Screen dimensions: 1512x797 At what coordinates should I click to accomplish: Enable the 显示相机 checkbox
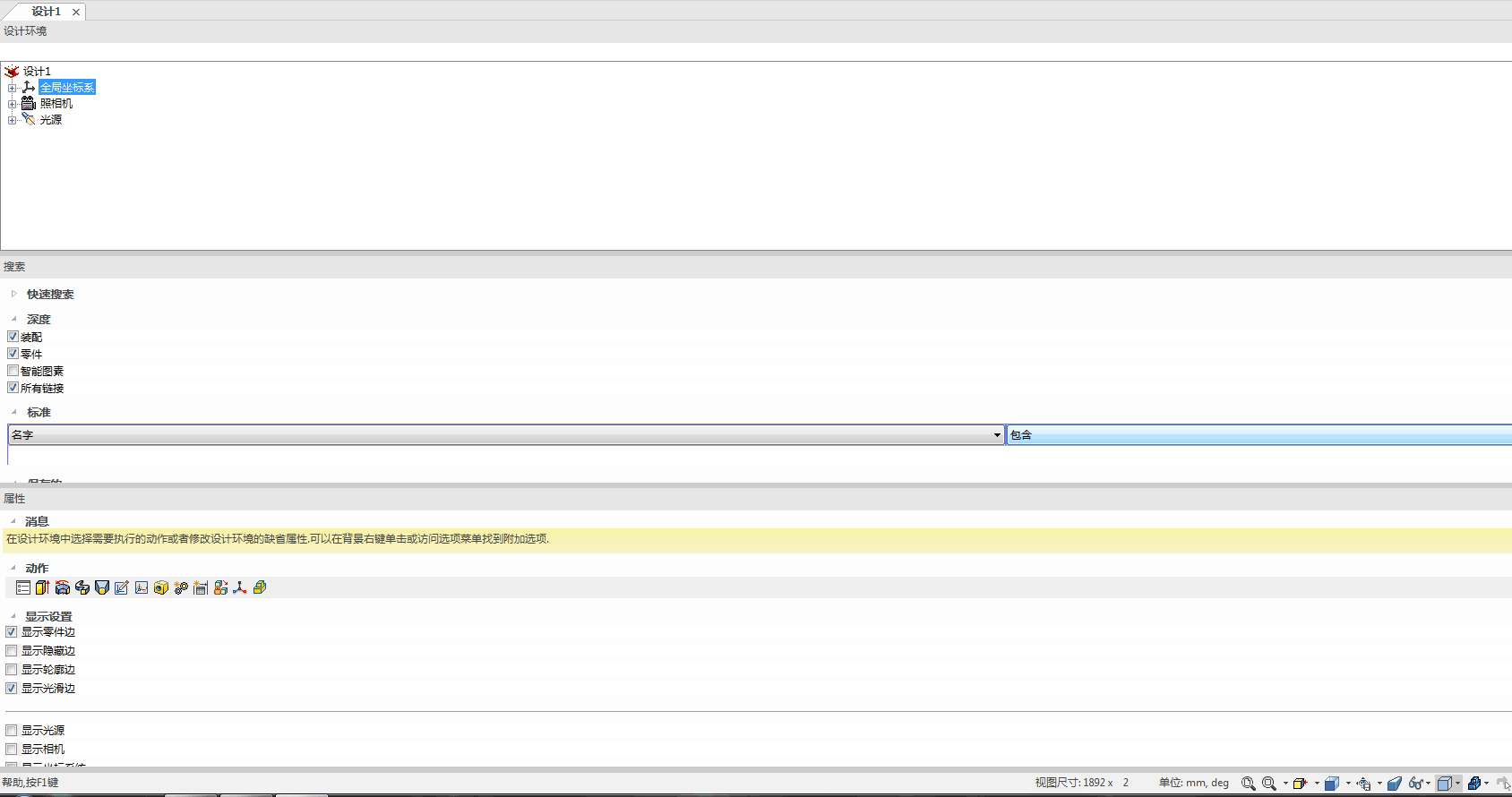(x=12, y=750)
